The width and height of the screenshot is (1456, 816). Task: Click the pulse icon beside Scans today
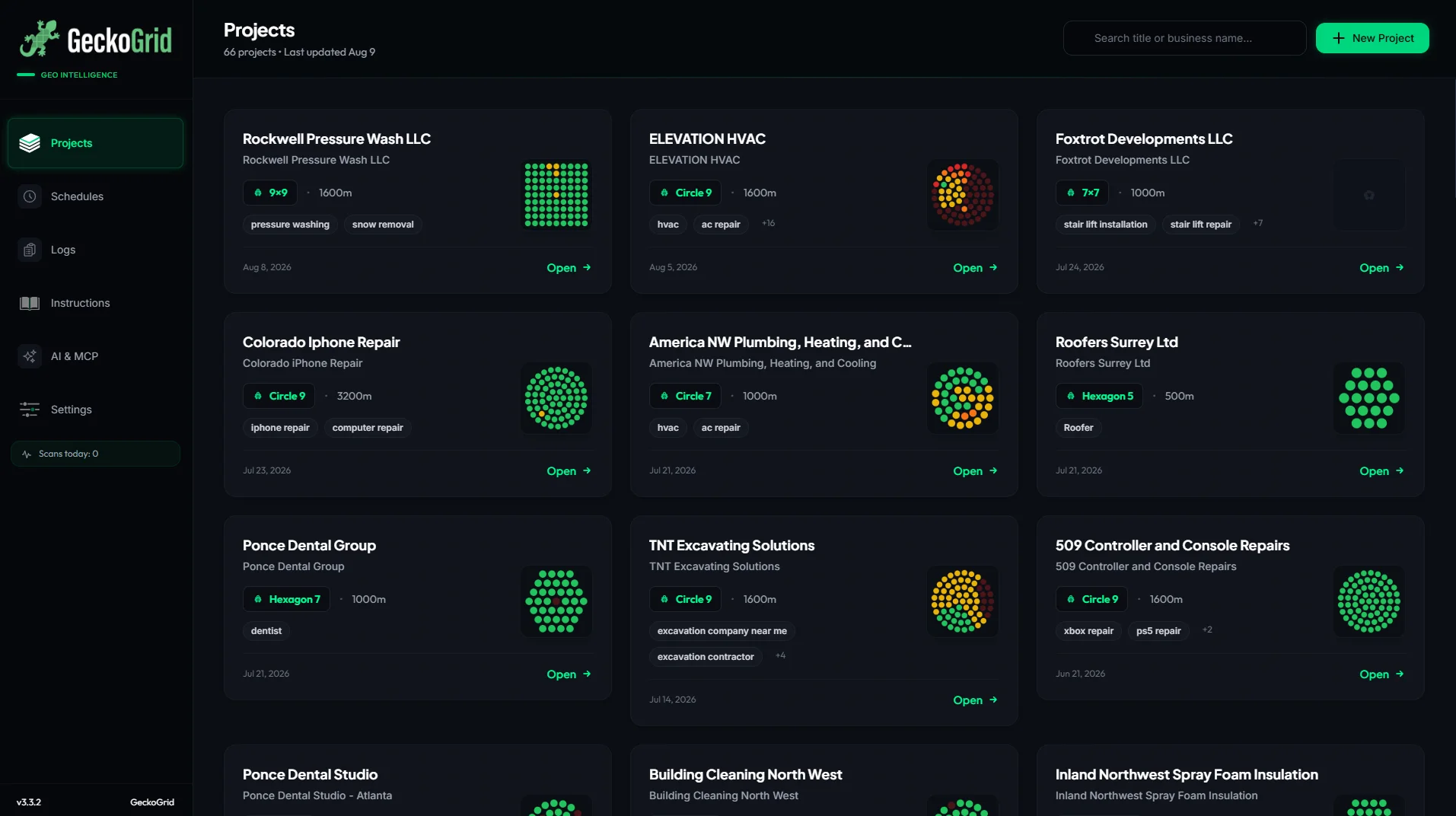tap(27, 454)
